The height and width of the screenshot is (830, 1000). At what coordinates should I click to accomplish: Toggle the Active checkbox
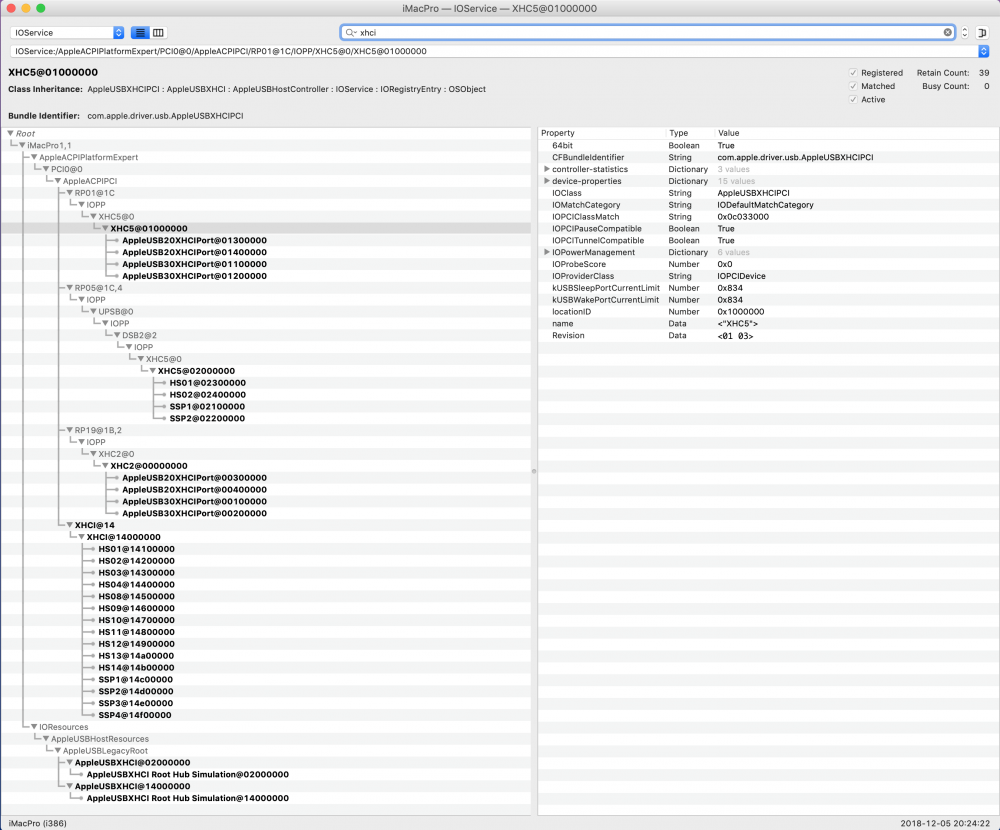[853, 100]
